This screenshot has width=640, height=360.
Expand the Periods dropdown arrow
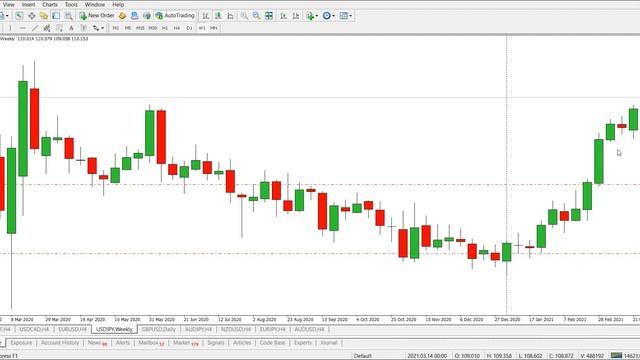pos(333,16)
